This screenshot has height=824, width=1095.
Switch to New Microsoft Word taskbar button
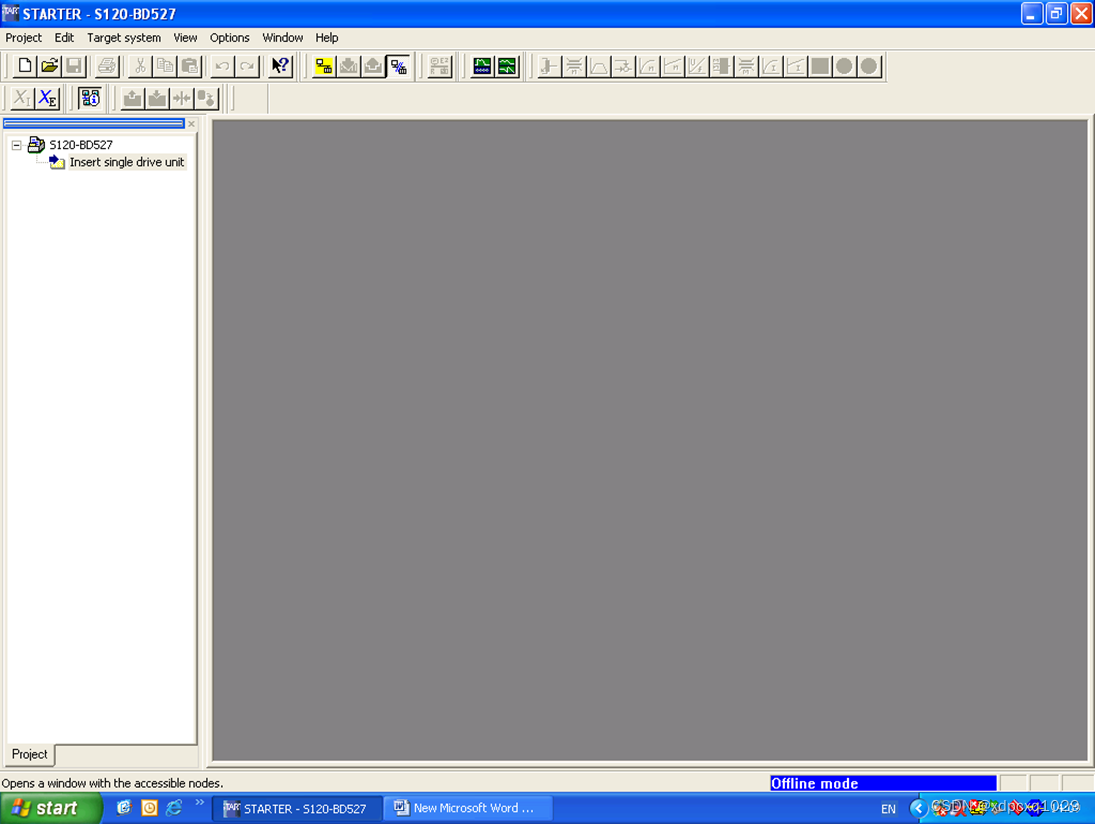pos(468,809)
